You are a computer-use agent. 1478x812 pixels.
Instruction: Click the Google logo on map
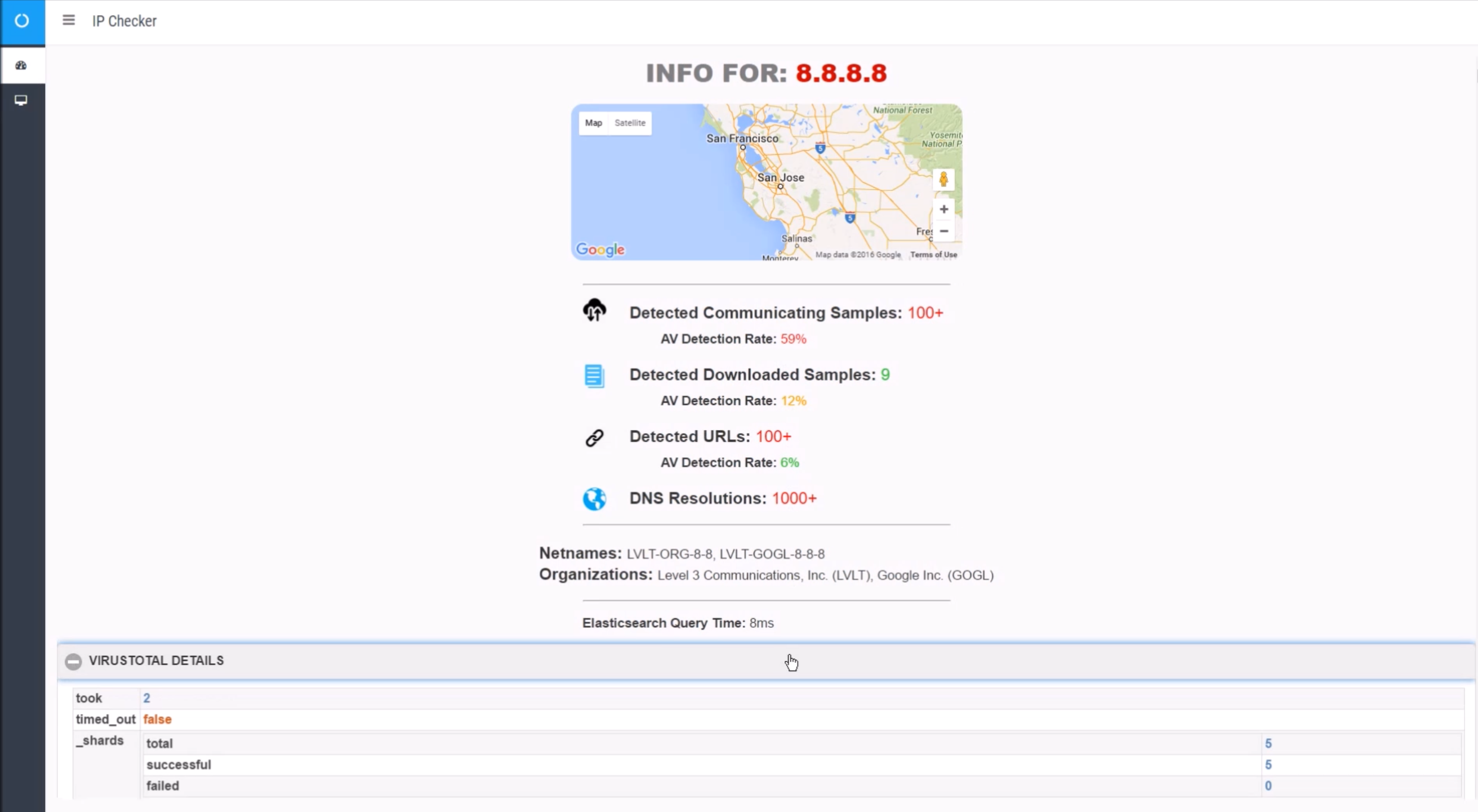point(600,249)
